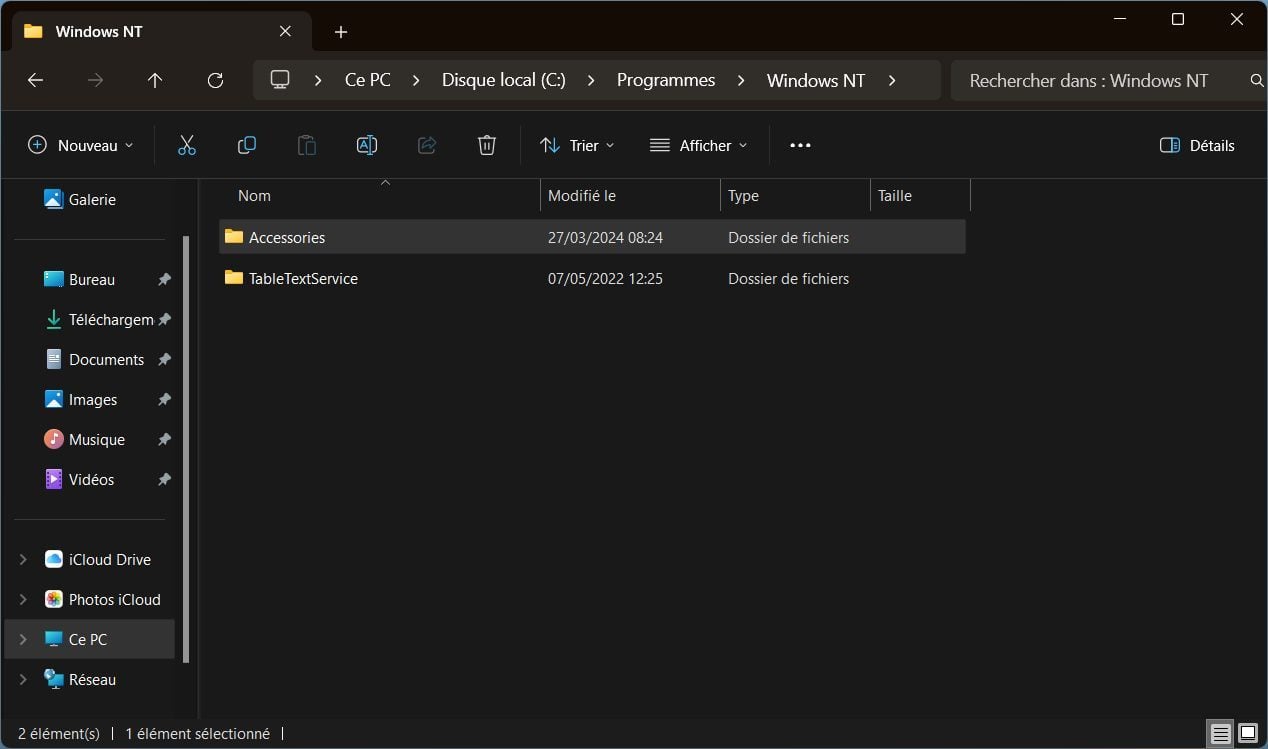Click the sidebar vertical scrollbar
The height and width of the screenshot is (749, 1268).
186,450
